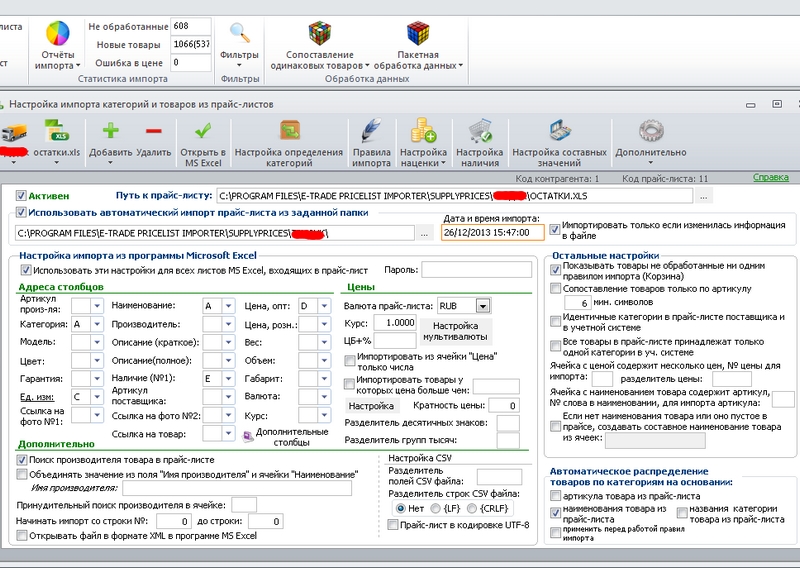
Task: Open the Наличие (№1) column dropdown
Action: point(229,379)
